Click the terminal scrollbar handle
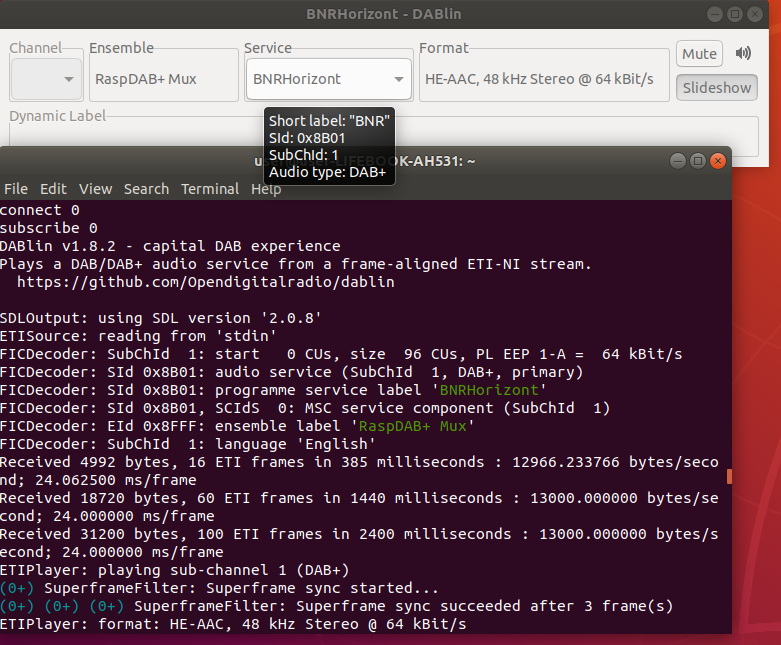The height and width of the screenshot is (645, 781). (x=729, y=476)
